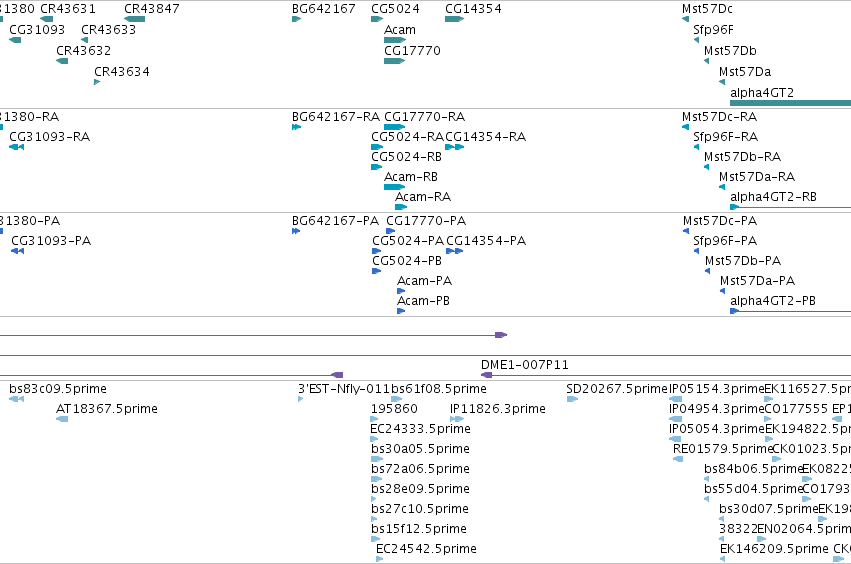
Task: Select protein Sfp96F-PA
Action: pyautogui.click(x=725, y=241)
